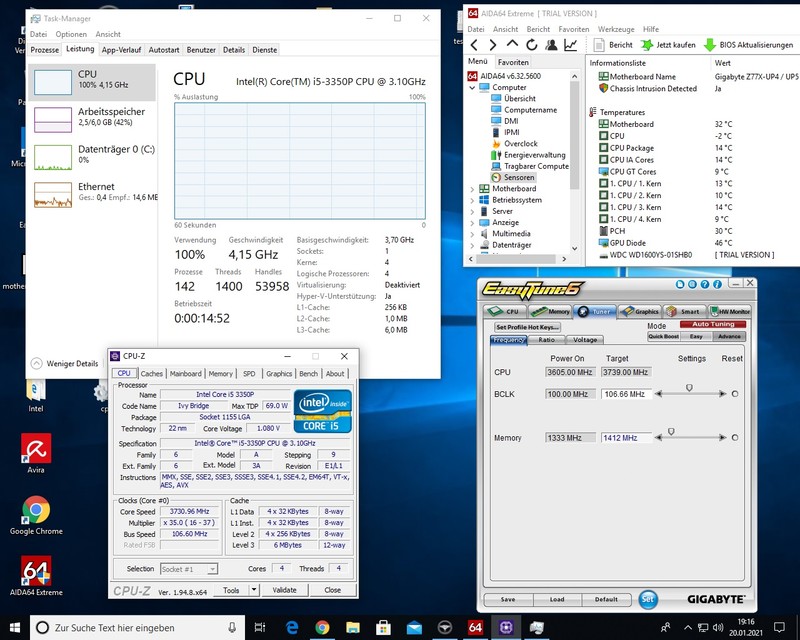Go forward in AIDA64 toolbar
The image size is (800, 640).
click(x=493, y=45)
